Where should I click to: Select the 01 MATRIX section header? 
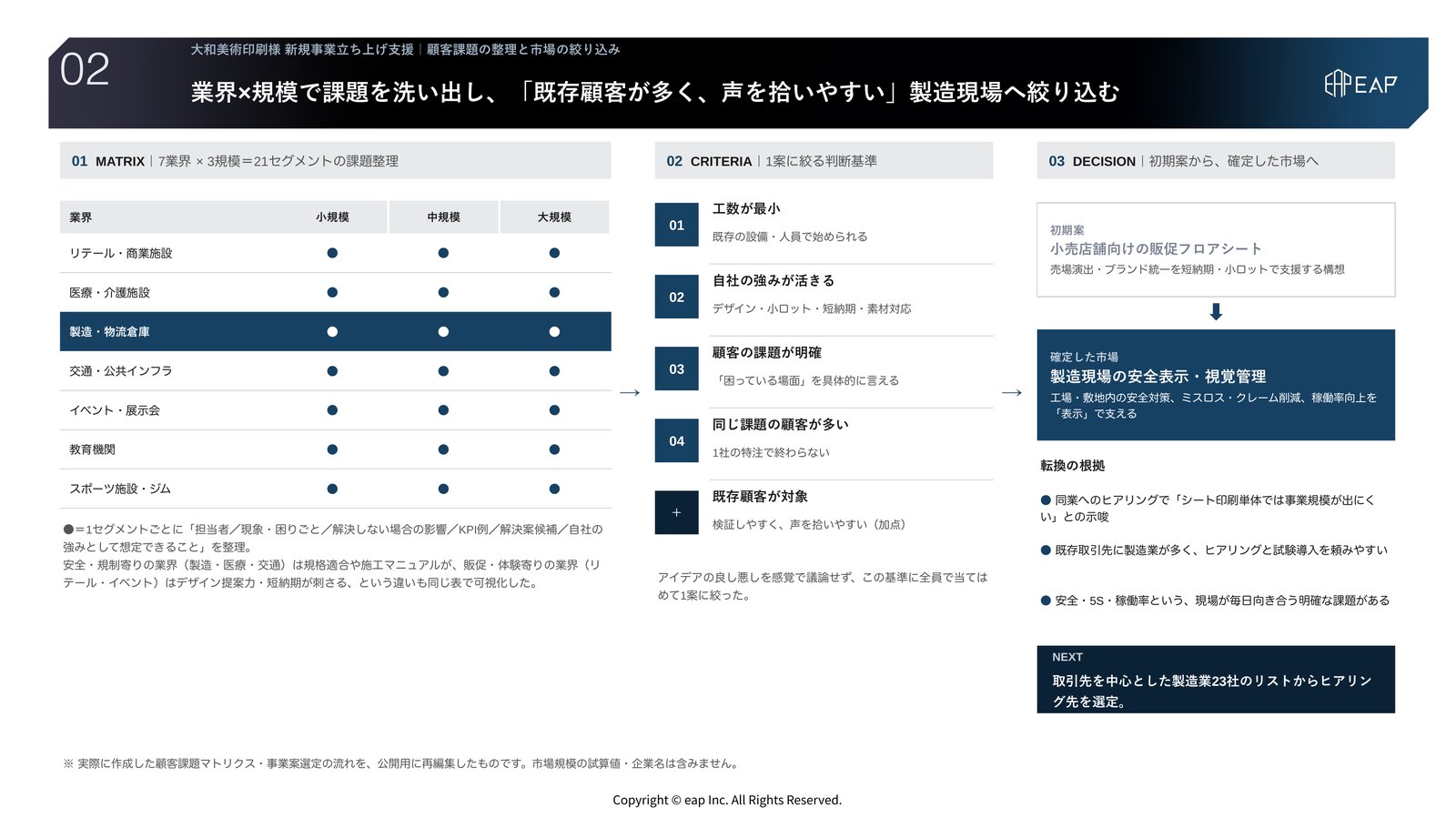335,161
